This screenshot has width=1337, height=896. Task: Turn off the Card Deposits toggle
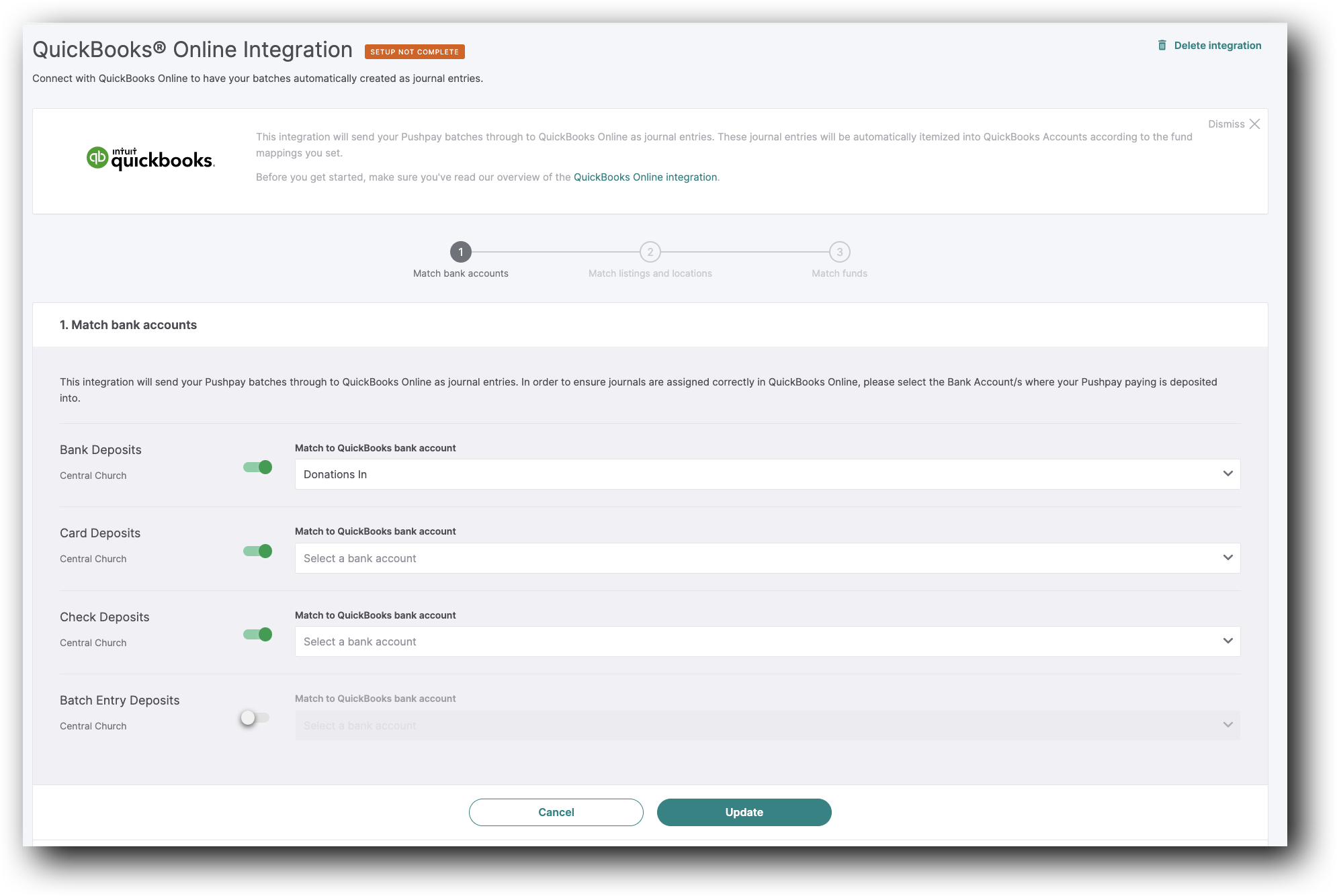pyautogui.click(x=258, y=551)
